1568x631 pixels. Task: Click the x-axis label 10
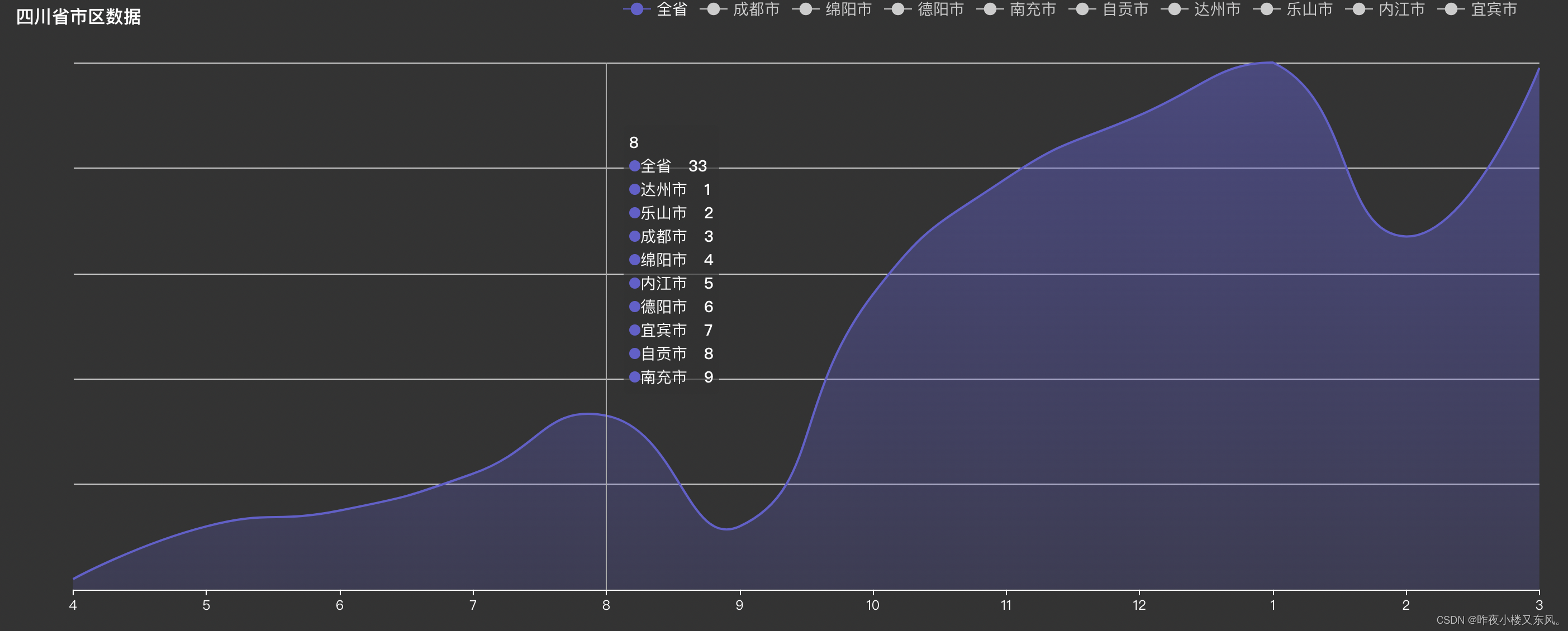point(872,605)
